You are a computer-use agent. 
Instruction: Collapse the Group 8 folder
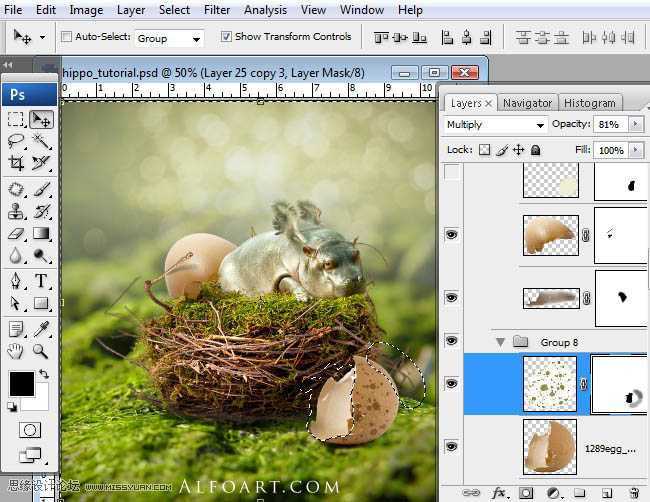click(500, 342)
